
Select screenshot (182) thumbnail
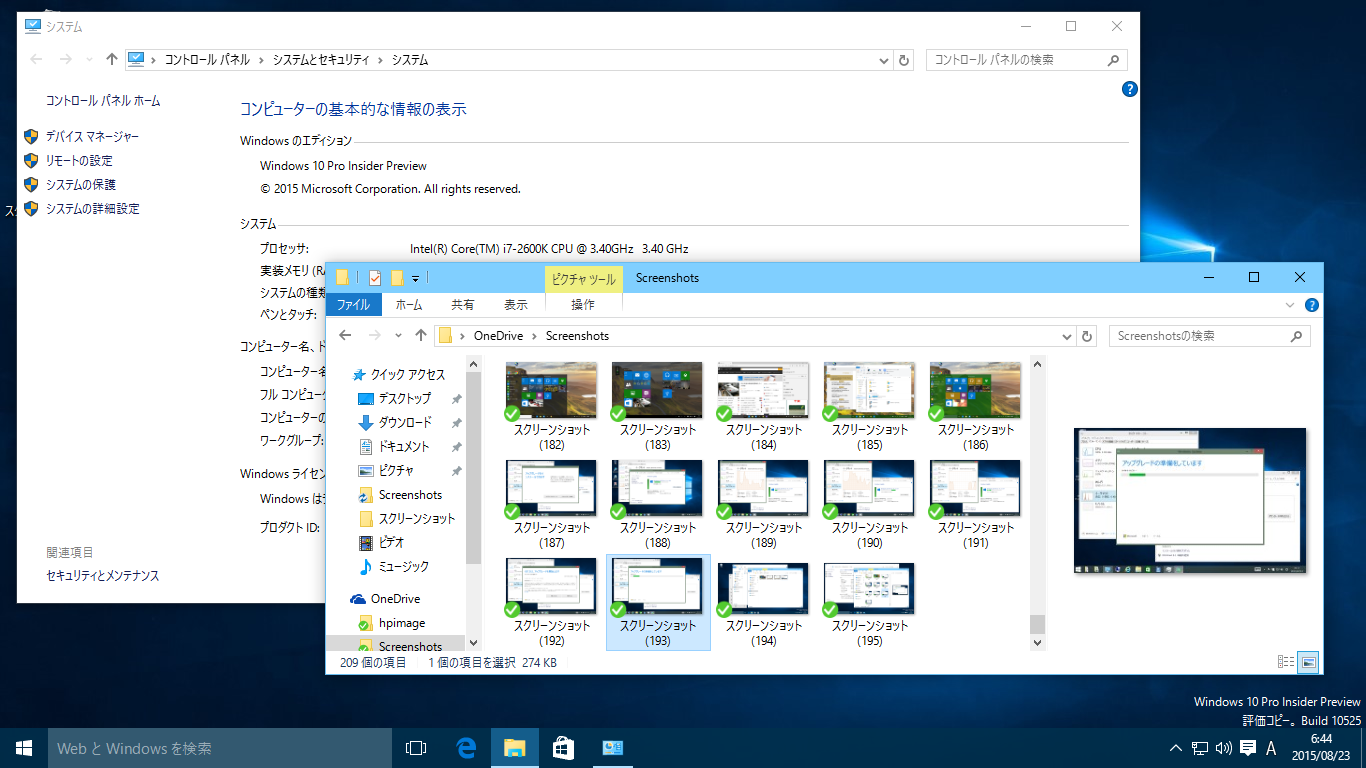551,406
